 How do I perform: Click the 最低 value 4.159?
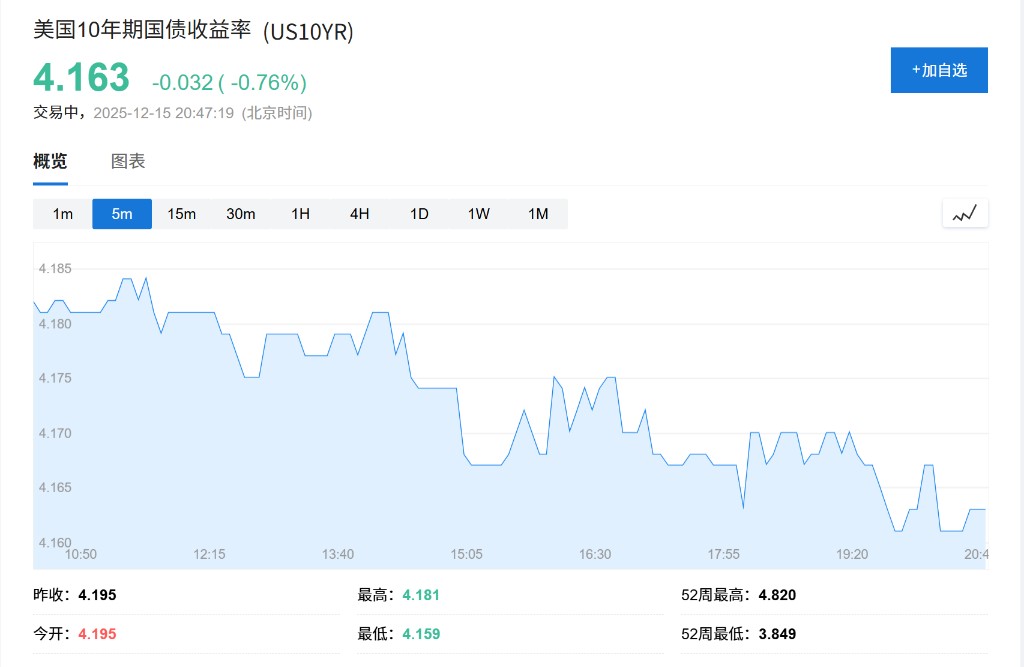pos(421,634)
